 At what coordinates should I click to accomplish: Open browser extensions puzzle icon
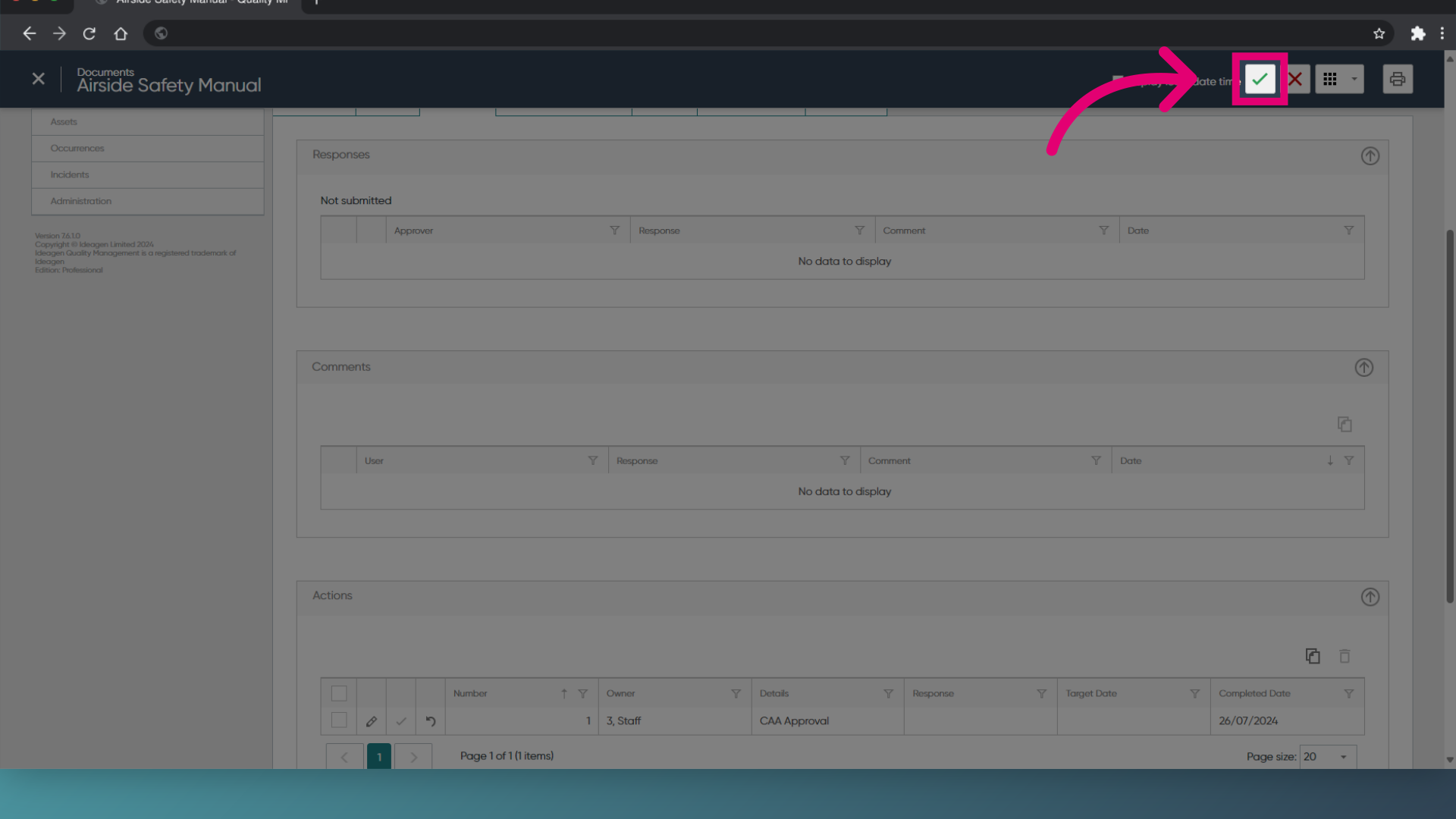1417,33
